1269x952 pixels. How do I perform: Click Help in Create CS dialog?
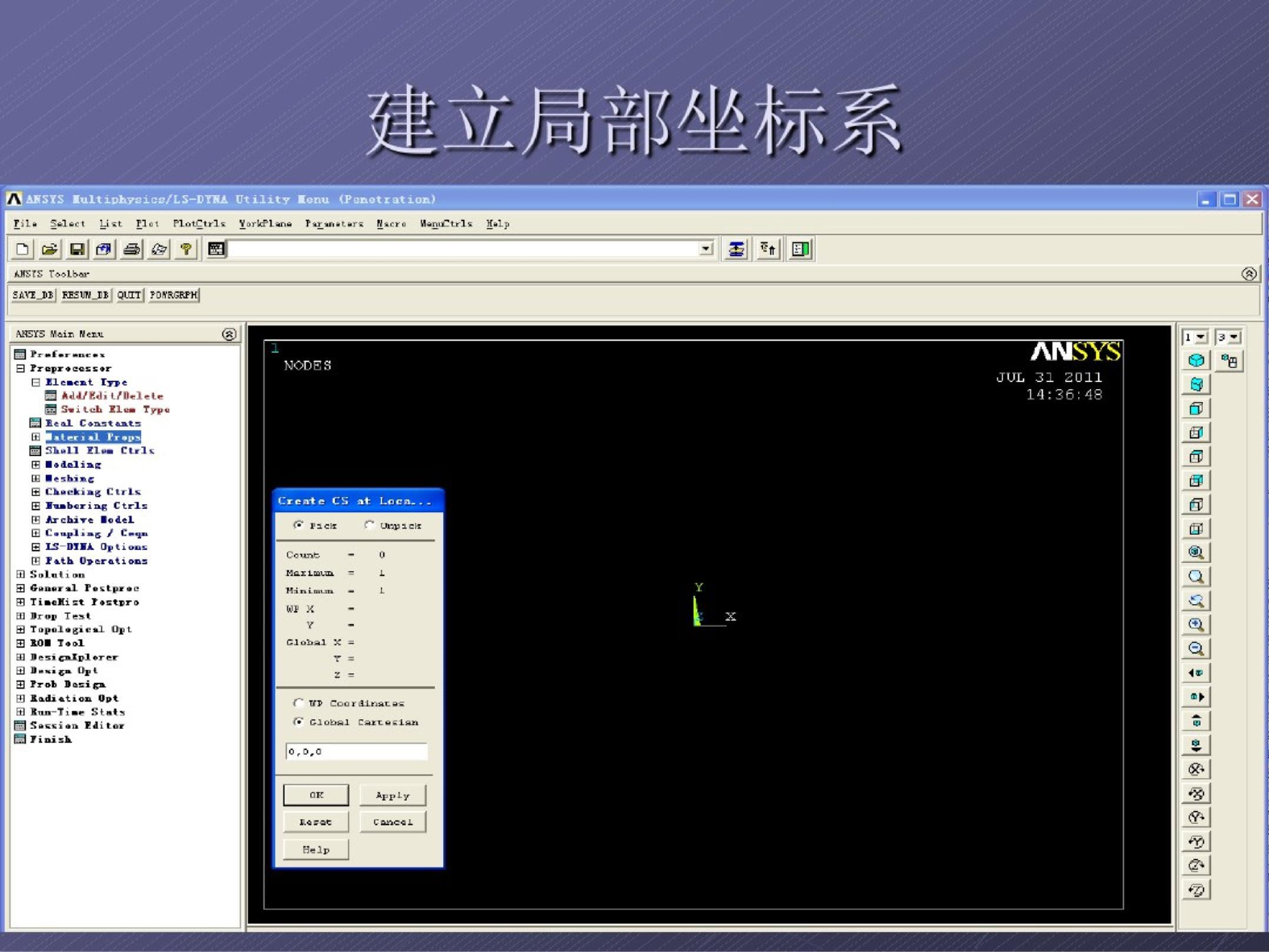316,849
